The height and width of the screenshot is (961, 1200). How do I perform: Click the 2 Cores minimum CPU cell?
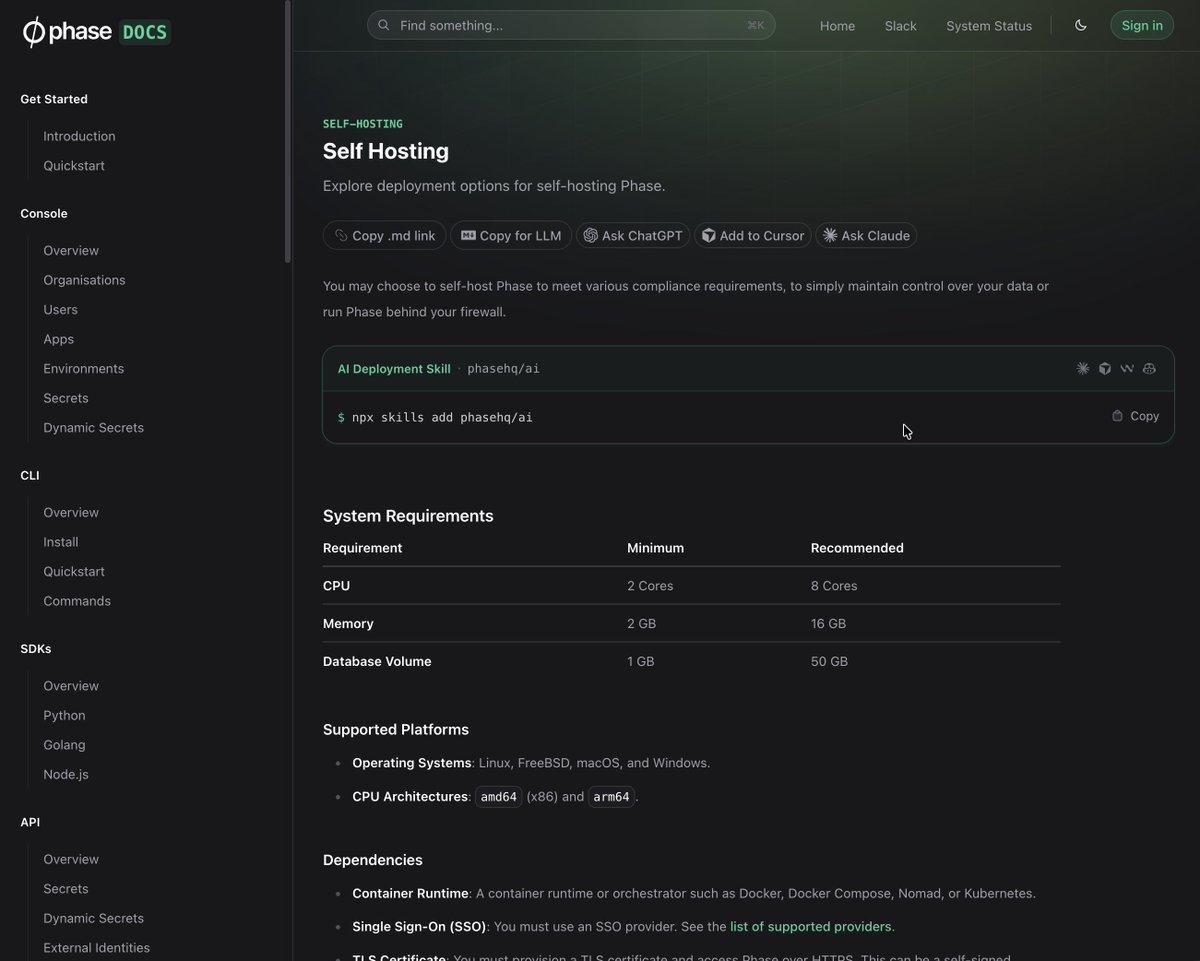click(650, 586)
